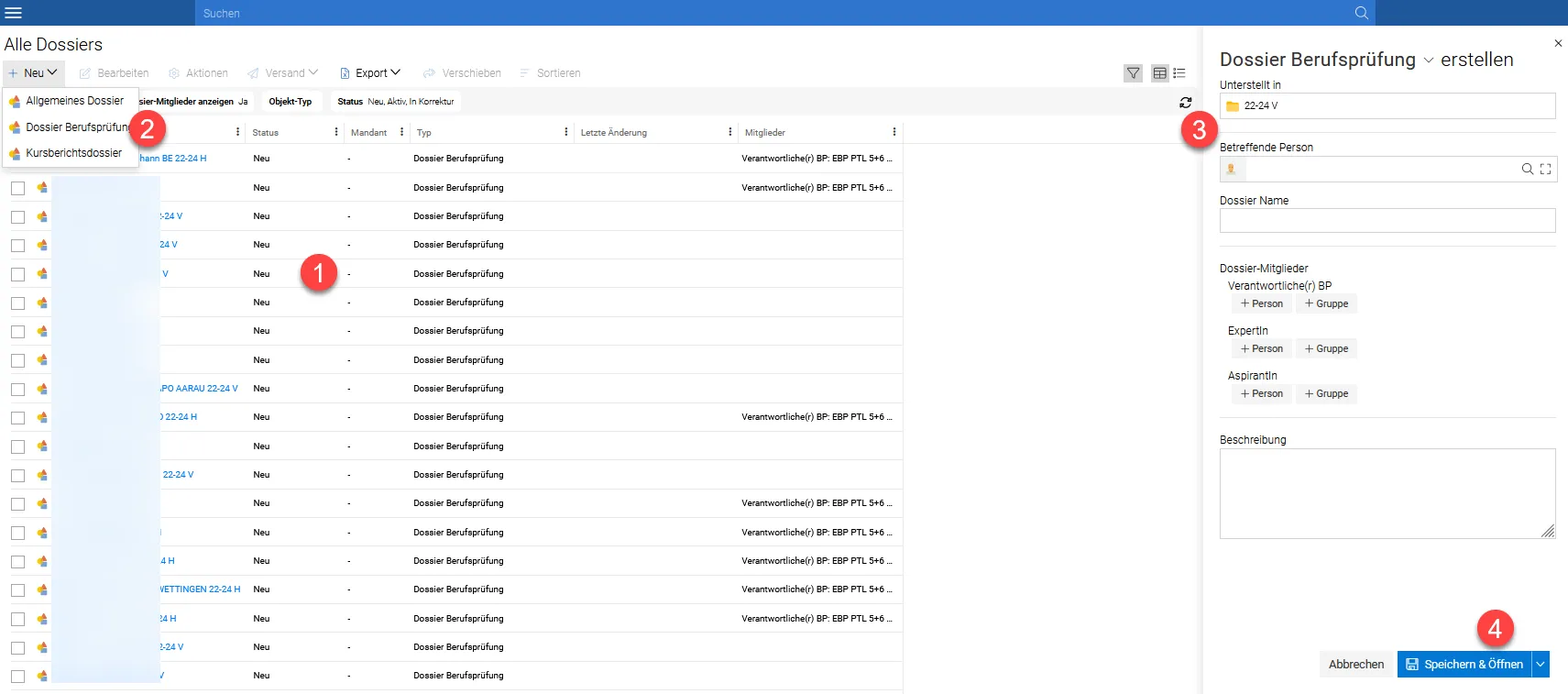Click the magnifier icon in the top search bar
1568x694 pixels.
(1362, 13)
